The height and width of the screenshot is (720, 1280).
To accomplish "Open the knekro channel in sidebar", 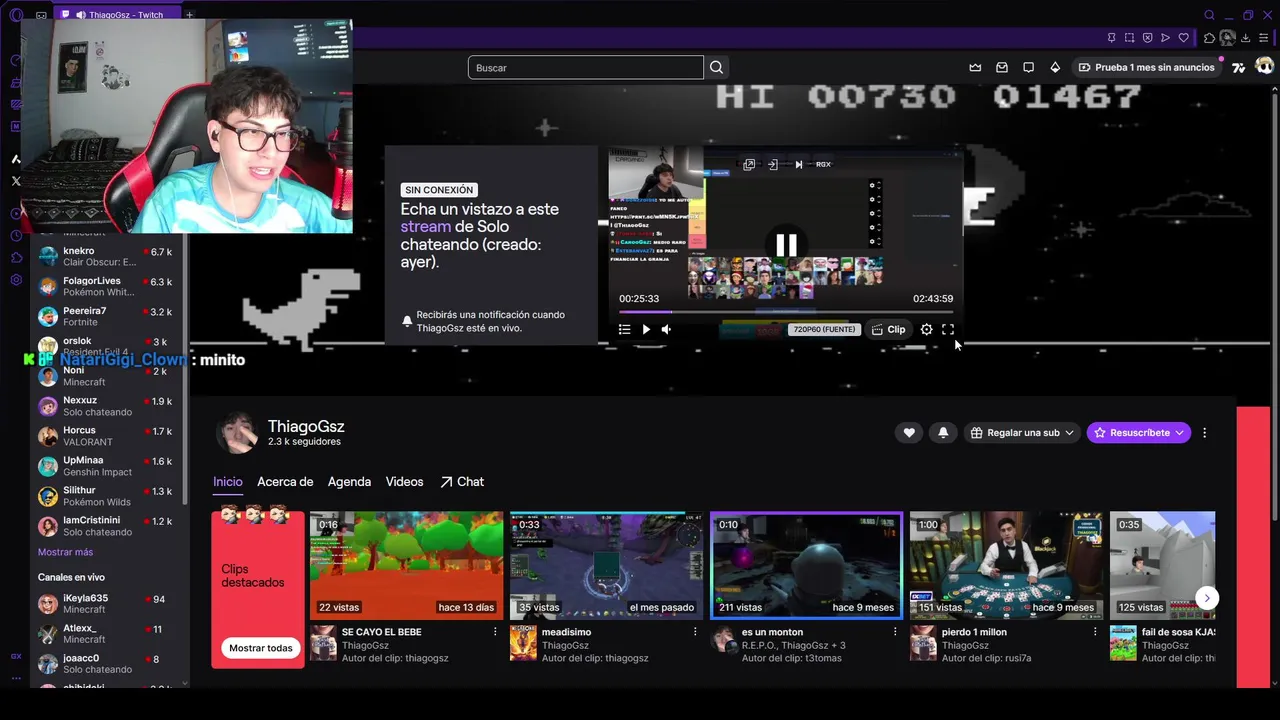I will click(108, 257).
